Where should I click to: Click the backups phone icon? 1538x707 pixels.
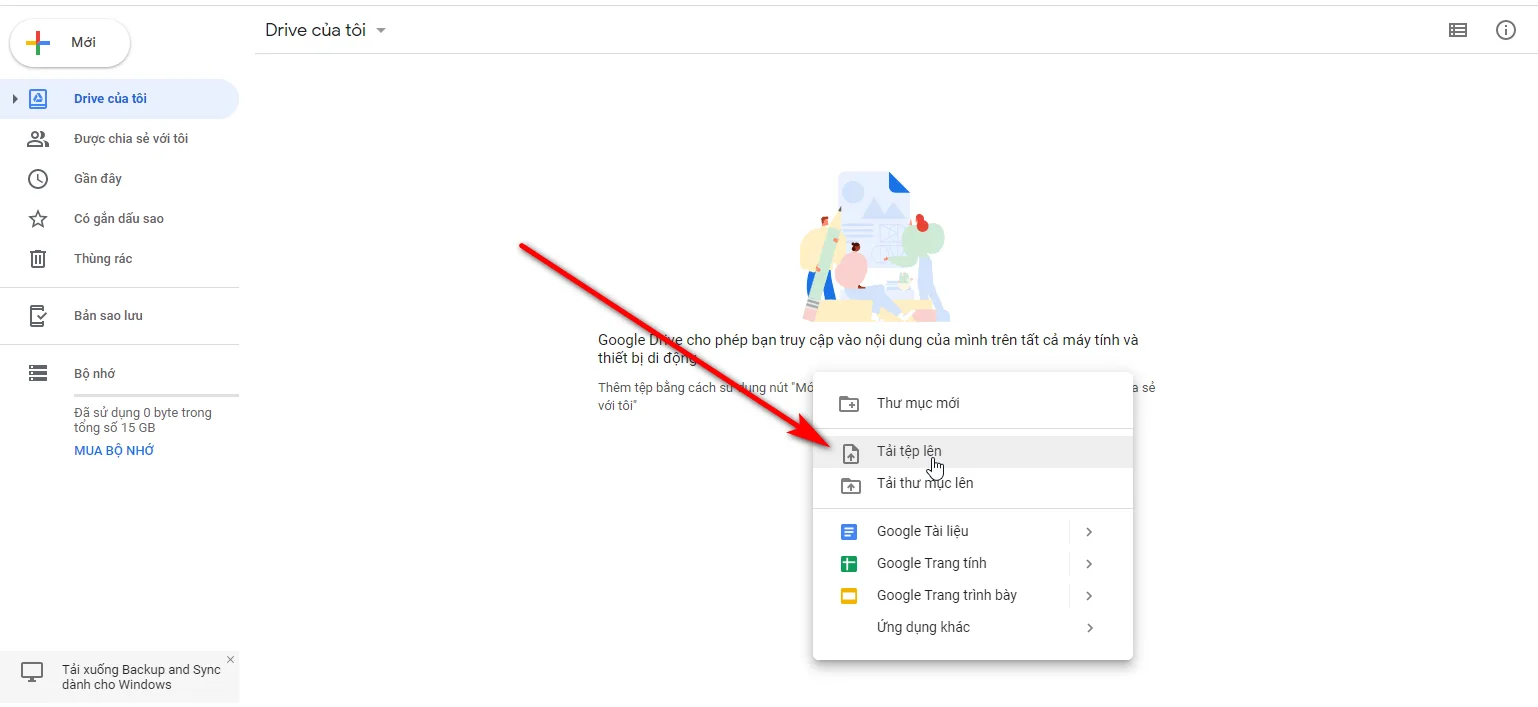pyautogui.click(x=38, y=316)
